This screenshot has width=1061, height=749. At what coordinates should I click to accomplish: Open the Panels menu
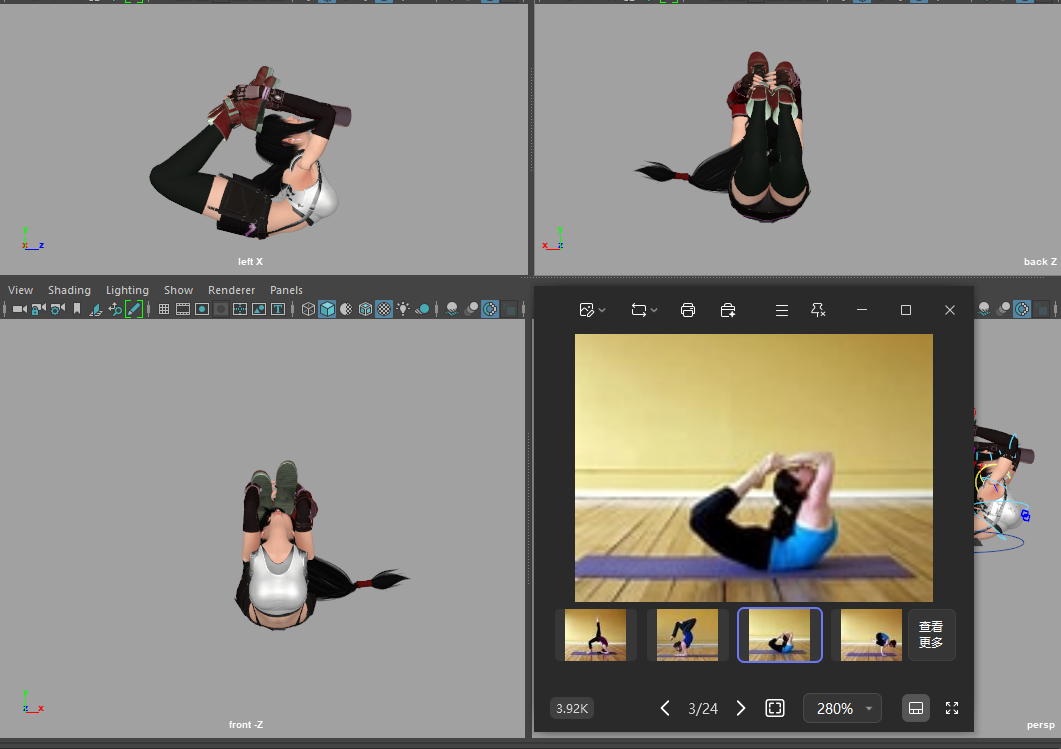click(x=286, y=290)
